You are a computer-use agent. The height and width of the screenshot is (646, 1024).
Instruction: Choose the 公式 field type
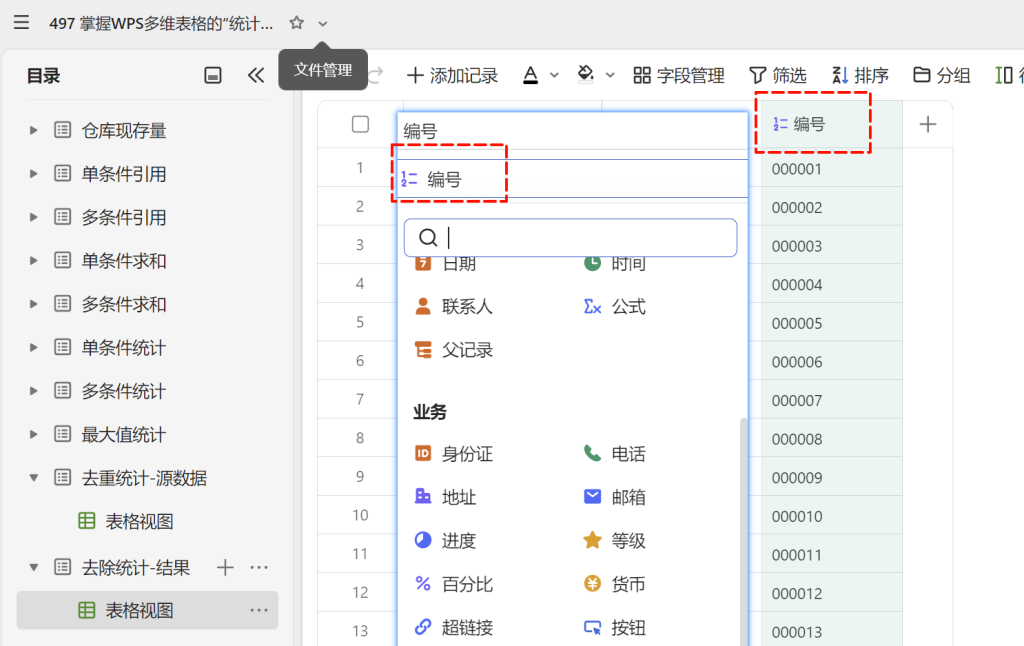click(x=615, y=306)
